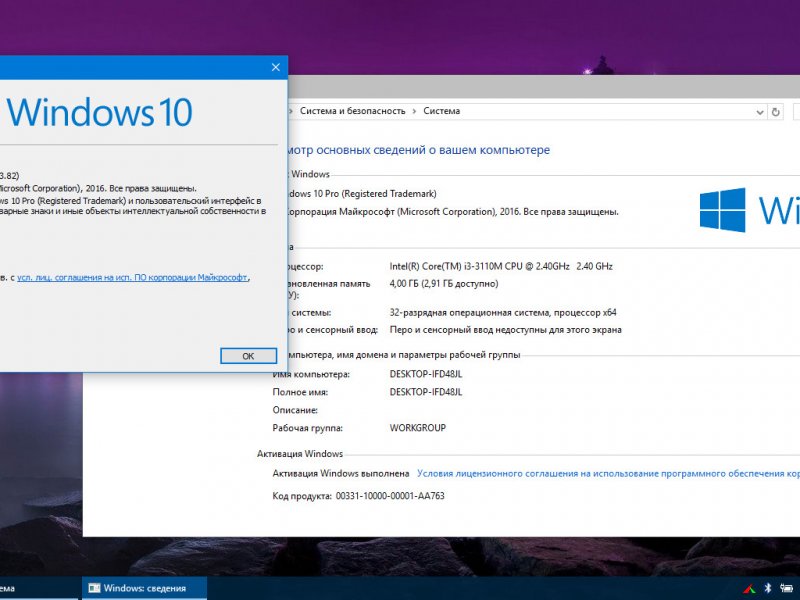The image size is (800, 600).
Task: Click the 'Windows 10' logo text in the dialog
Action: pos(99,112)
